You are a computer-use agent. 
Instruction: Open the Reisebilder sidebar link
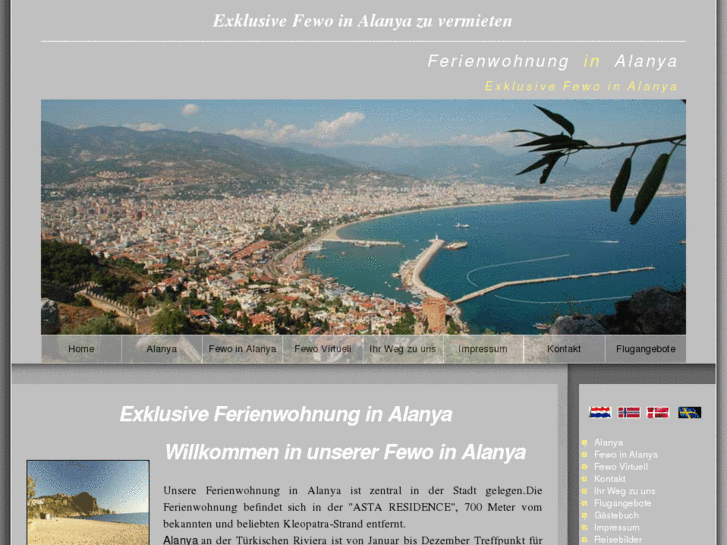click(618, 539)
